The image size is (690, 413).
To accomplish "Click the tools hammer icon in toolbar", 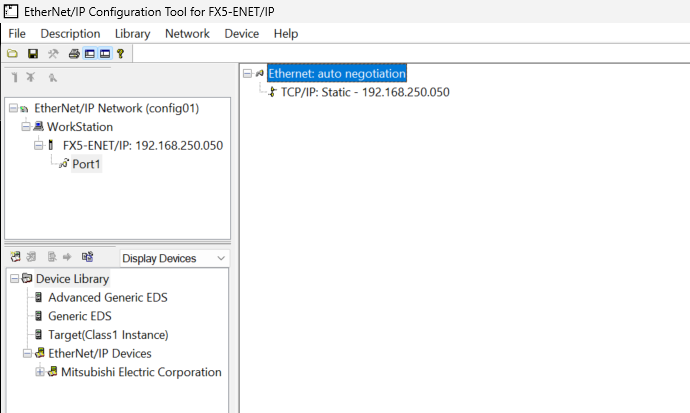I will (53, 53).
